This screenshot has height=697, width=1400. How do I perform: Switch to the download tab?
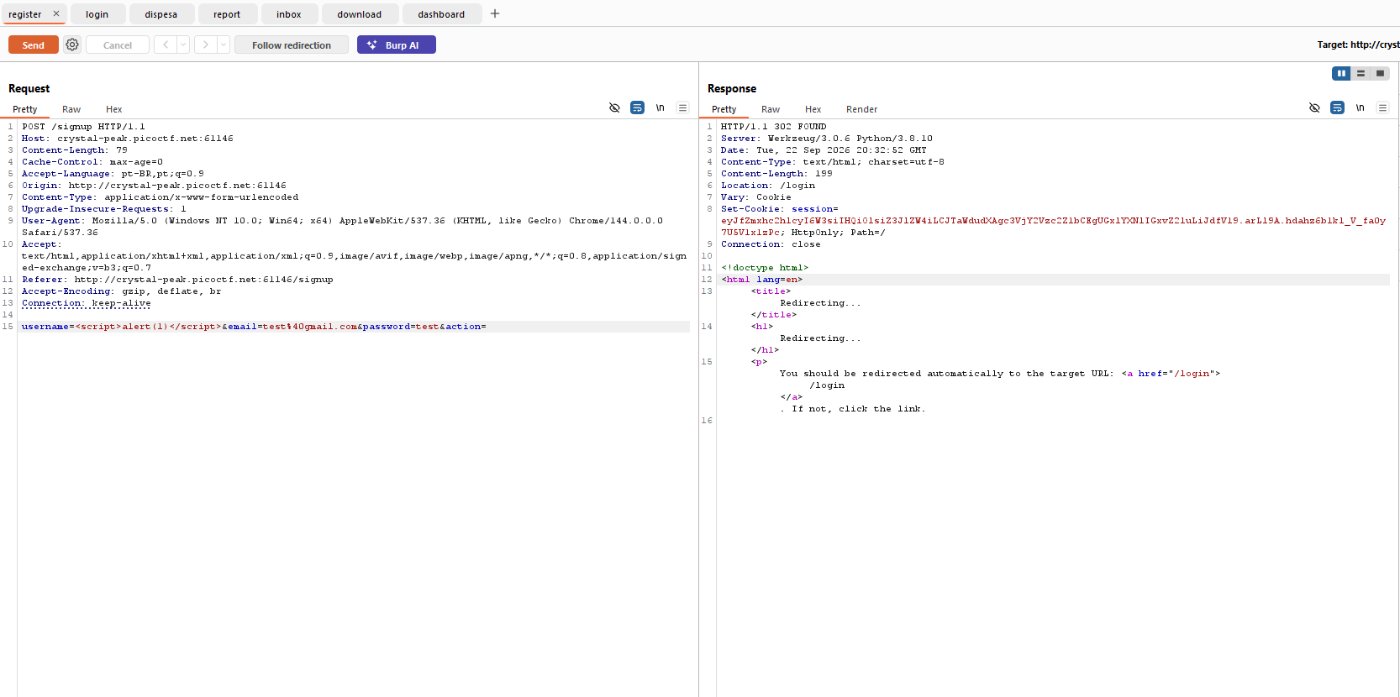[x=359, y=14]
